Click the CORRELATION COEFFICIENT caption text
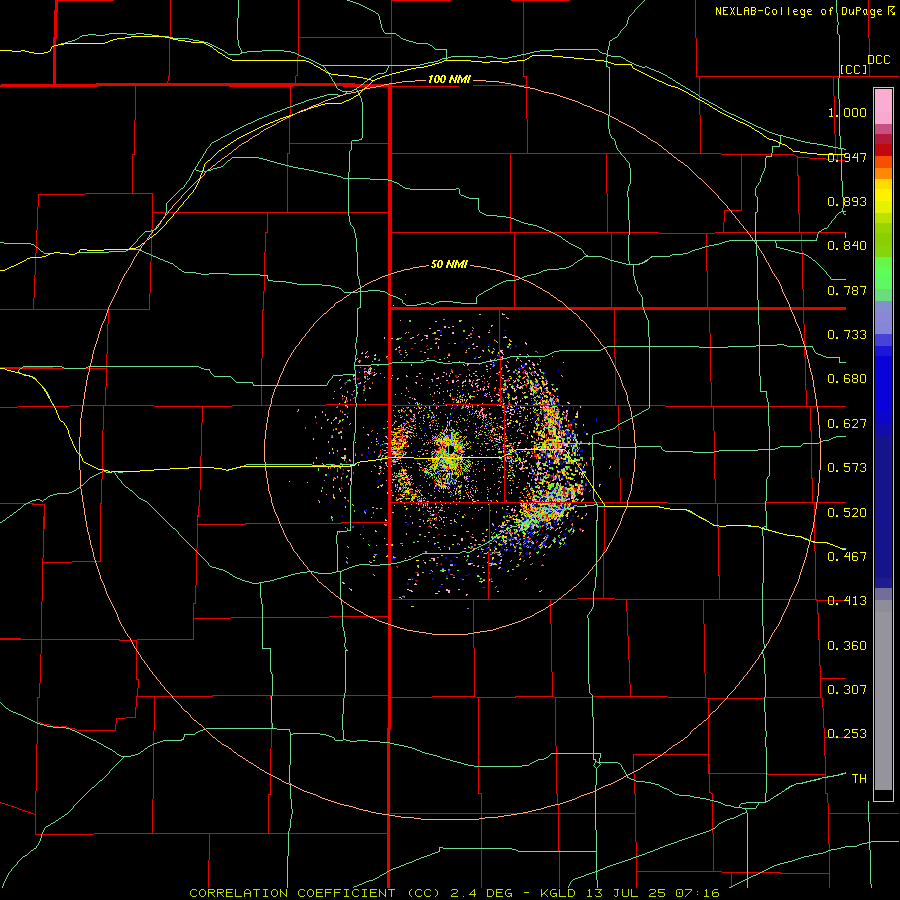 pos(292,893)
